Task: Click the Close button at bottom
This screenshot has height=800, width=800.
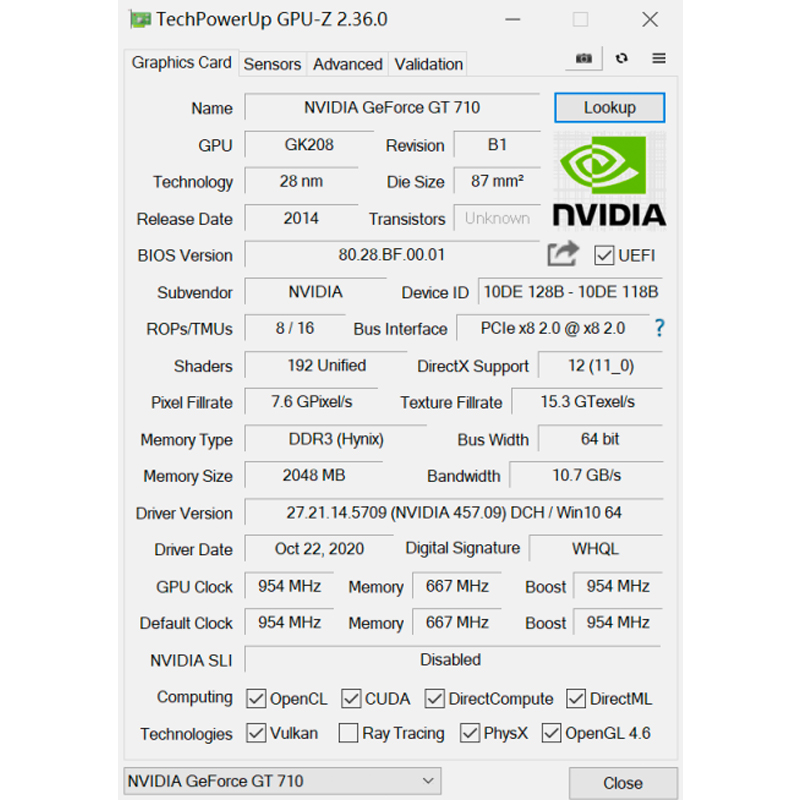Action: [x=623, y=783]
